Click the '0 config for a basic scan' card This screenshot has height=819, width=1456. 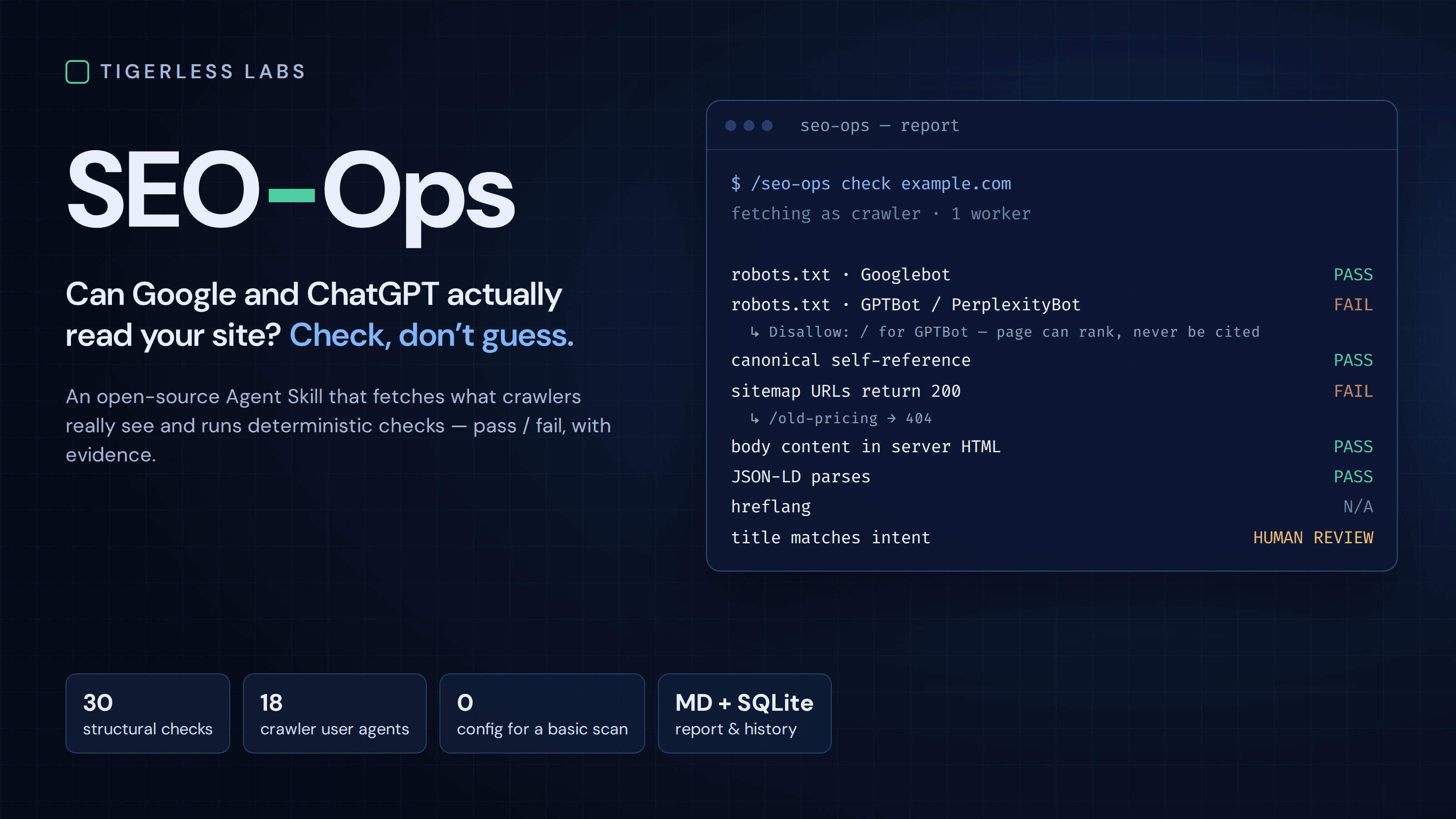click(x=542, y=713)
